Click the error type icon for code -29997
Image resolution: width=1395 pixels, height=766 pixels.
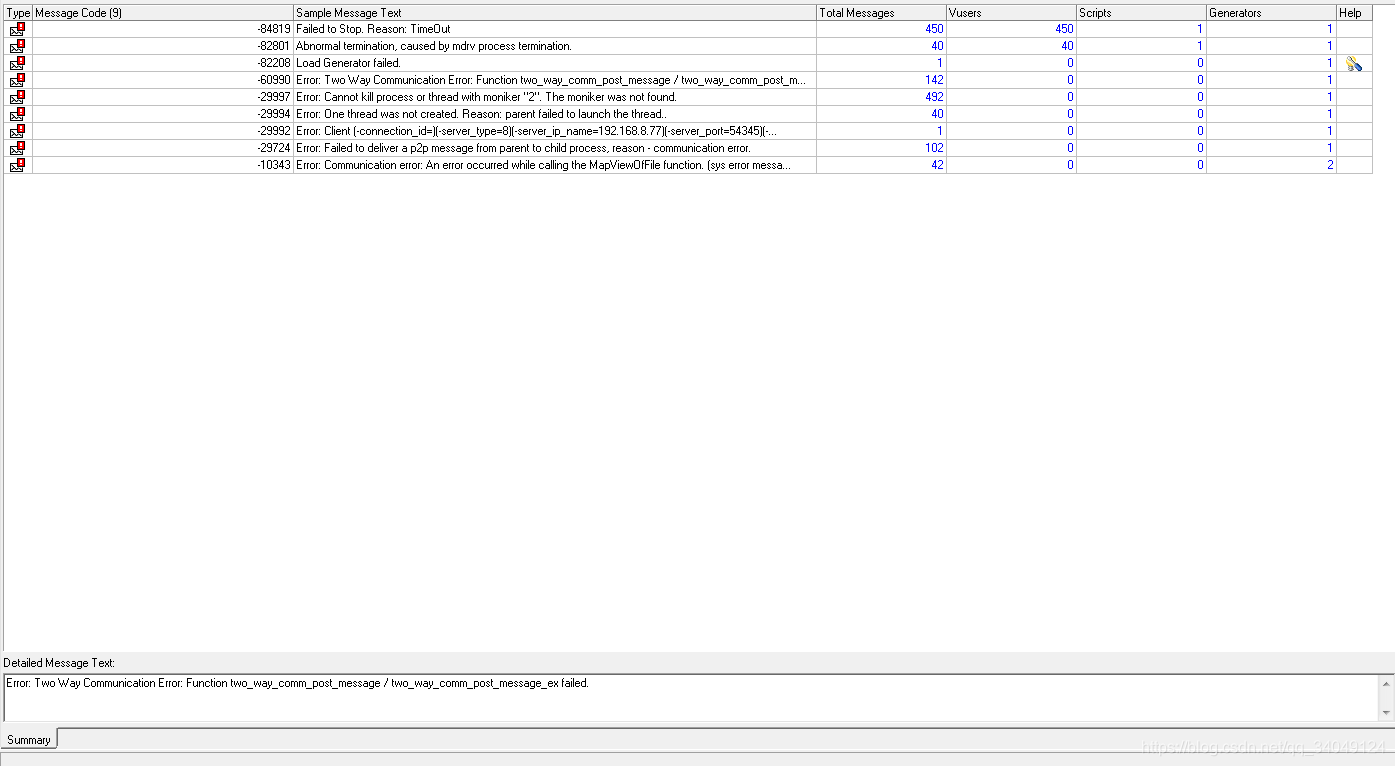(x=17, y=97)
